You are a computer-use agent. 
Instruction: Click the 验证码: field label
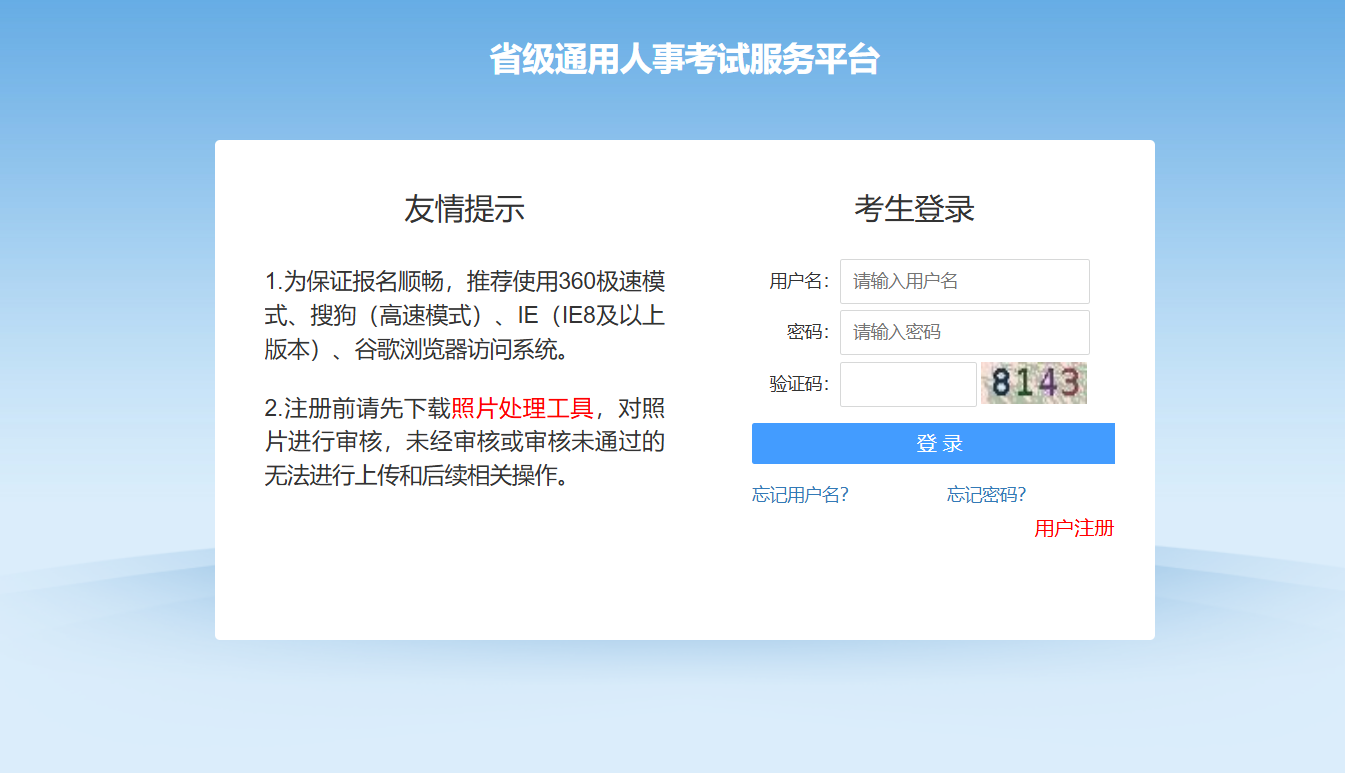pyautogui.click(x=798, y=384)
